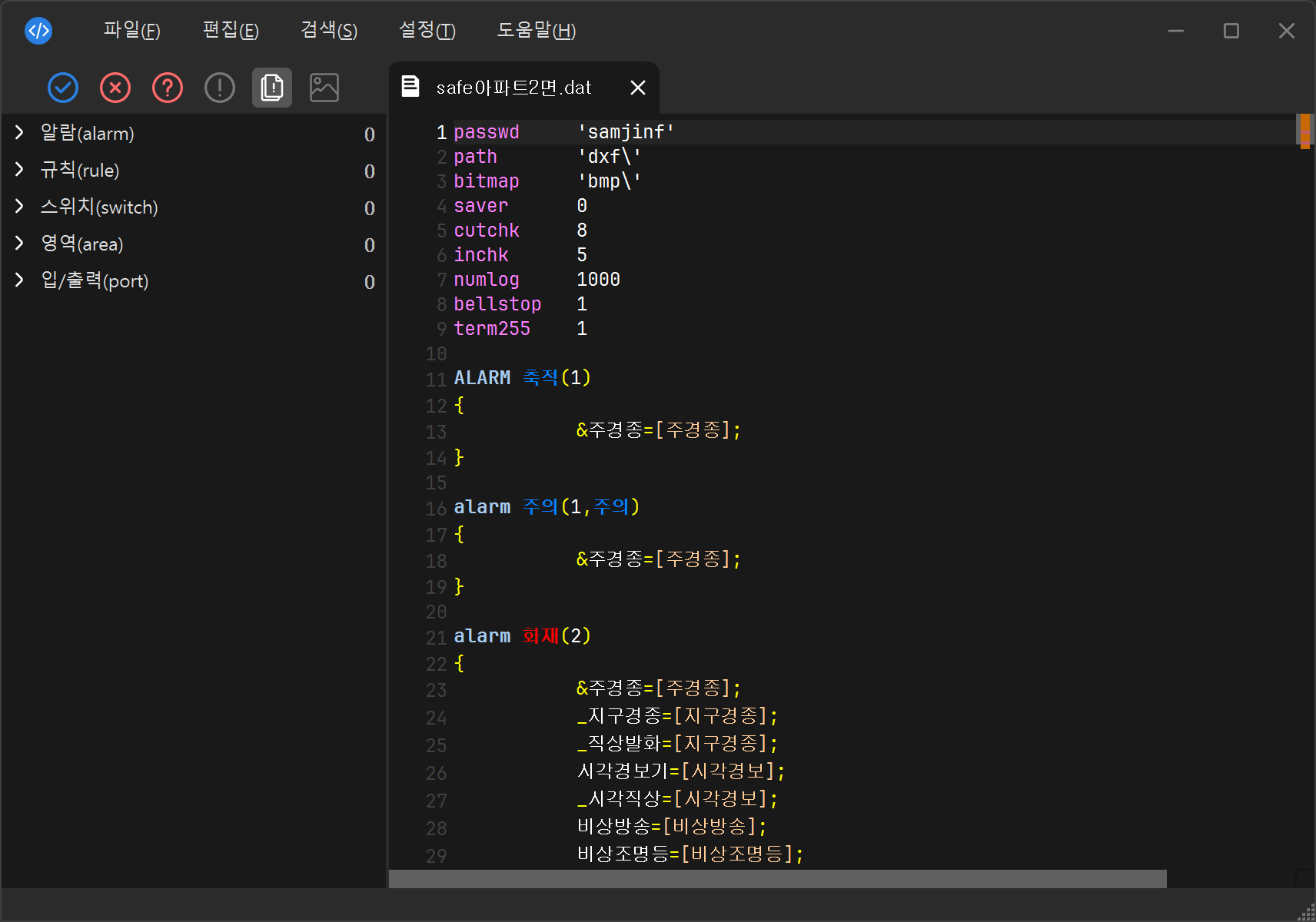Viewport: 1316px width, 922px height.
Task: Click the red X error icon
Action: coord(115,88)
